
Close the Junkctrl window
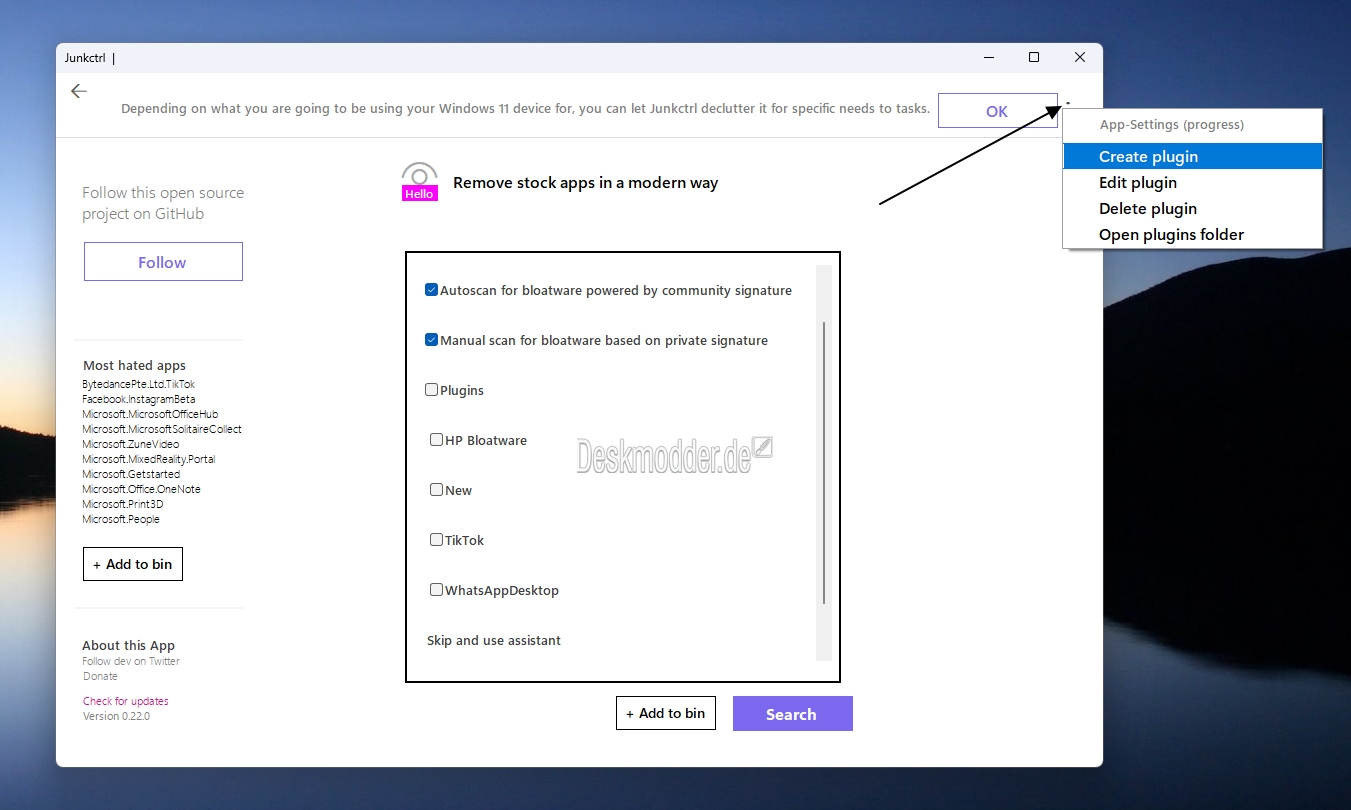pyautogui.click(x=1080, y=58)
